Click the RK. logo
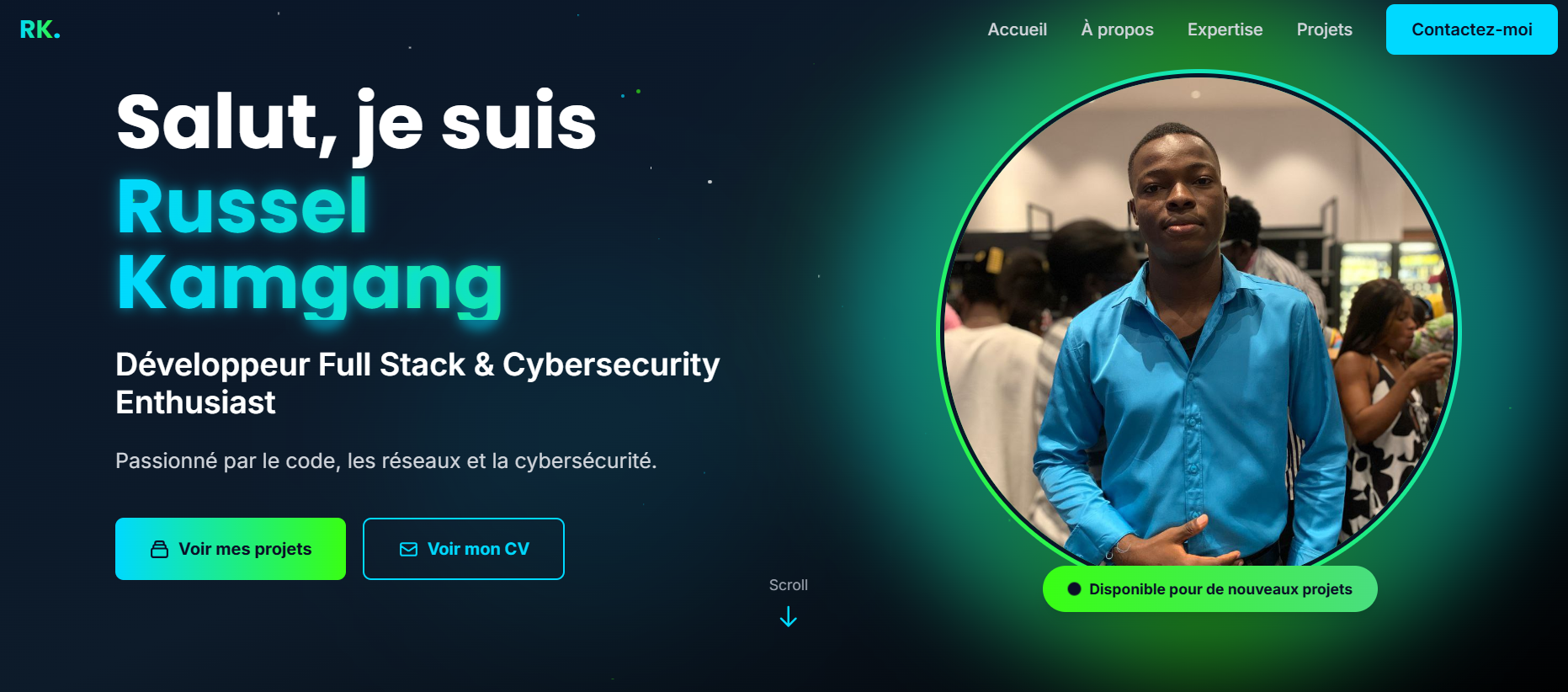 [x=40, y=29]
